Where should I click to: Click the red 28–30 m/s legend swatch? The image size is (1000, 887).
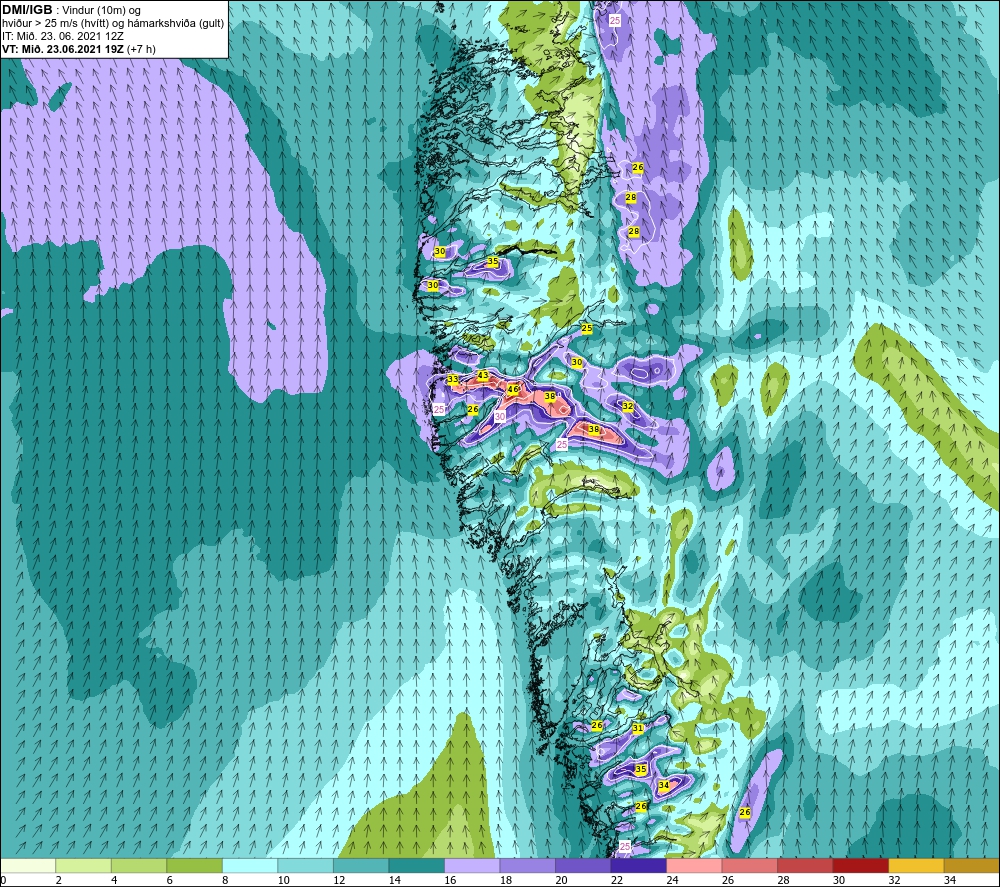pyautogui.click(x=805, y=866)
